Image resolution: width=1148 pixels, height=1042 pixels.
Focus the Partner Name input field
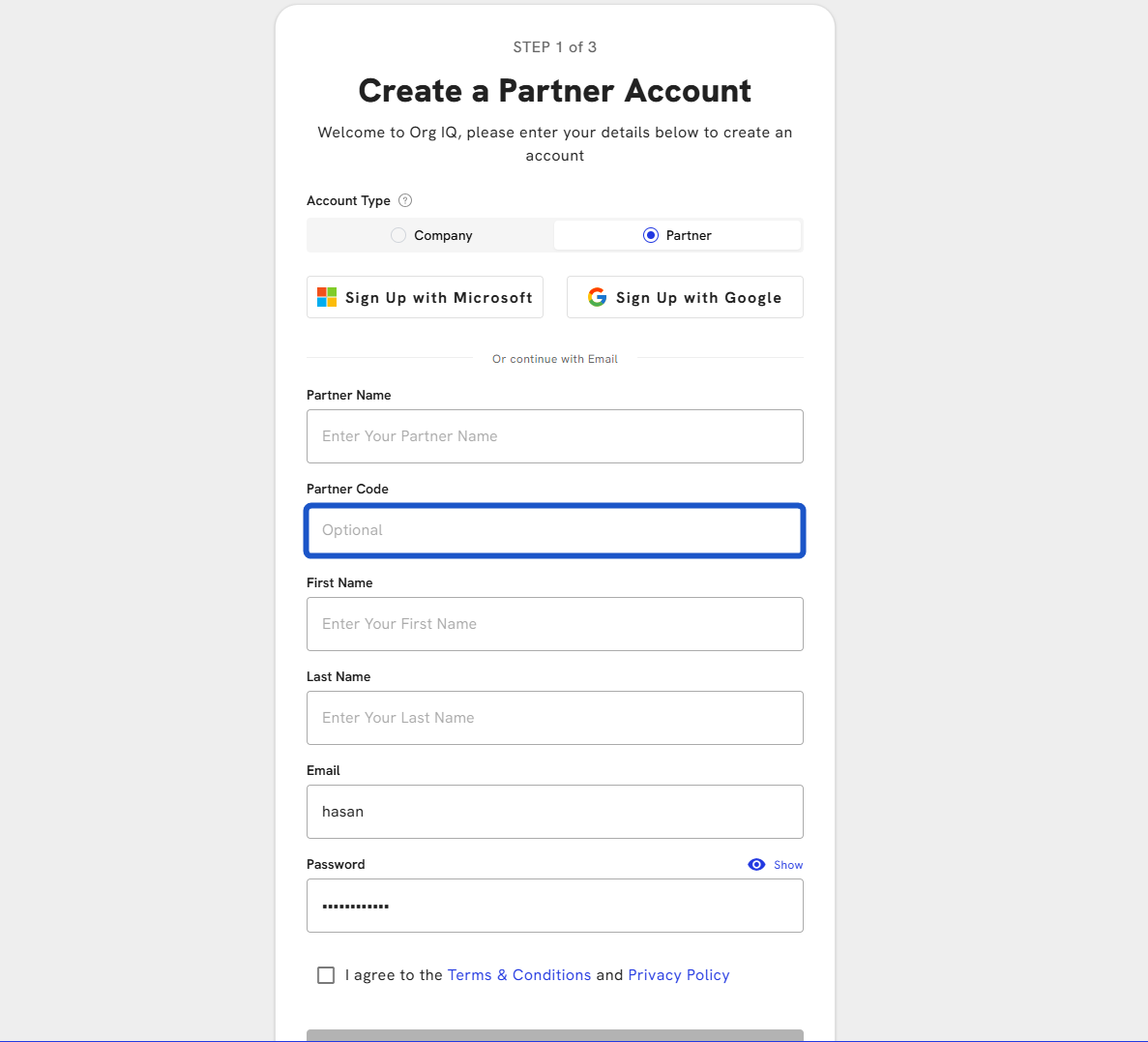click(554, 436)
